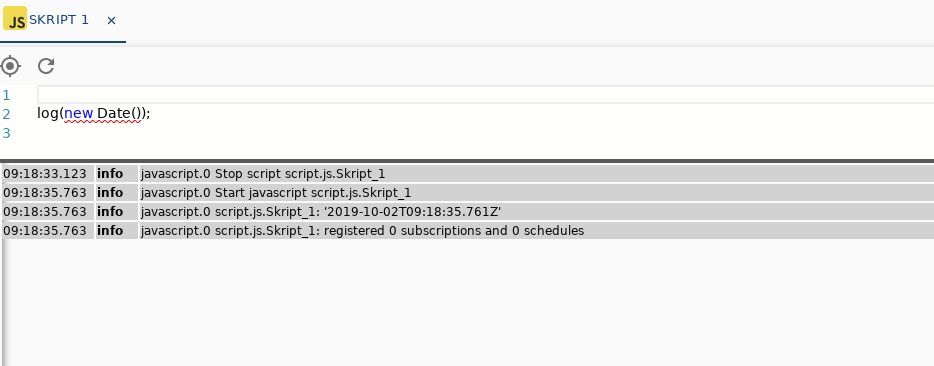This screenshot has height=366, width=934.
Task: Click line number 1 in the gutter
Action: click(x=6, y=95)
